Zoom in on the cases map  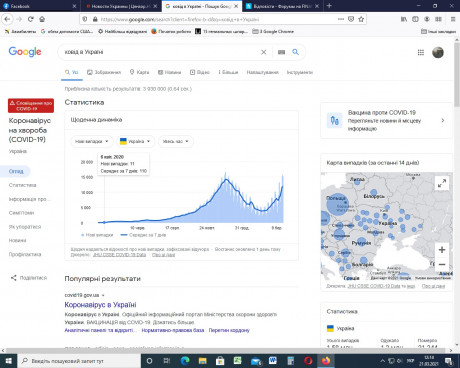(x=442, y=250)
